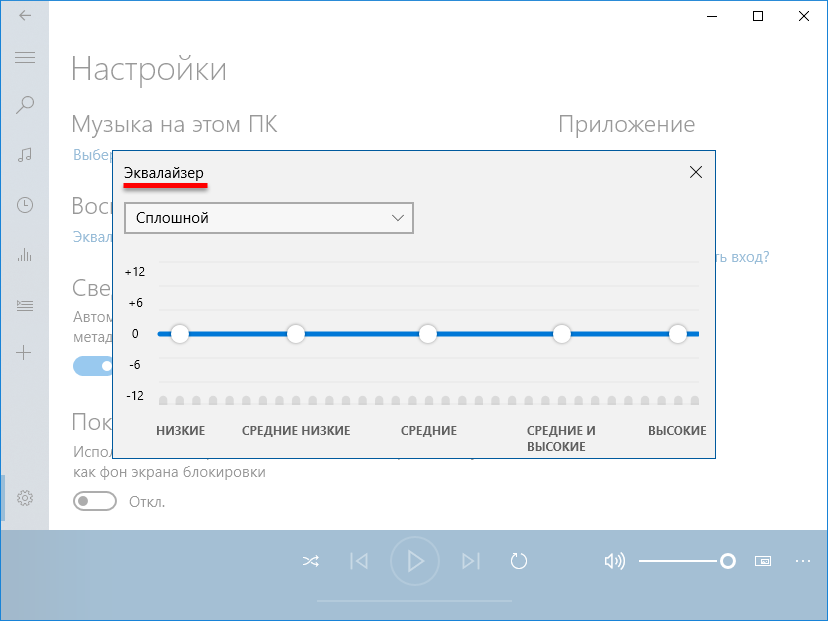
Task: Toggle shuffle playback
Action: (x=310, y=561)
